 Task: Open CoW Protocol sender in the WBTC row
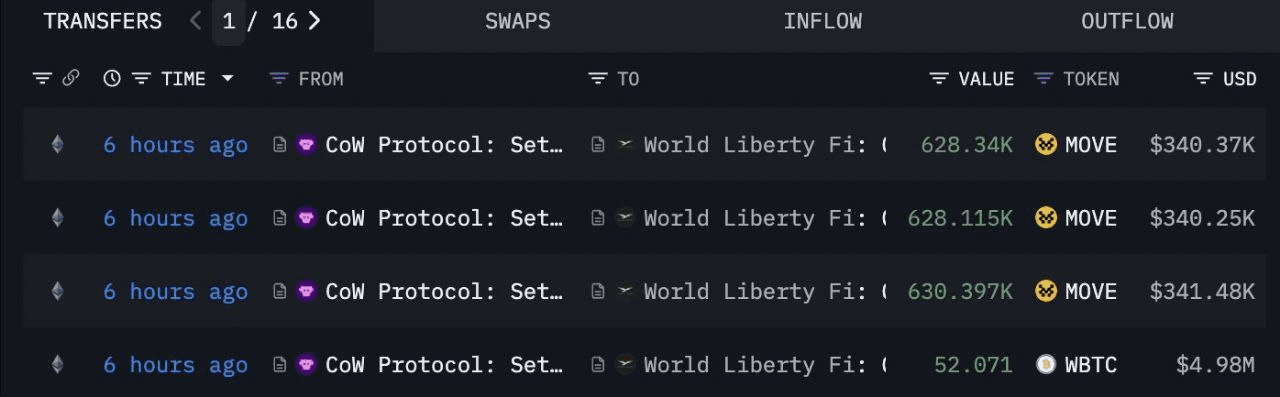(x=444, y=364)
